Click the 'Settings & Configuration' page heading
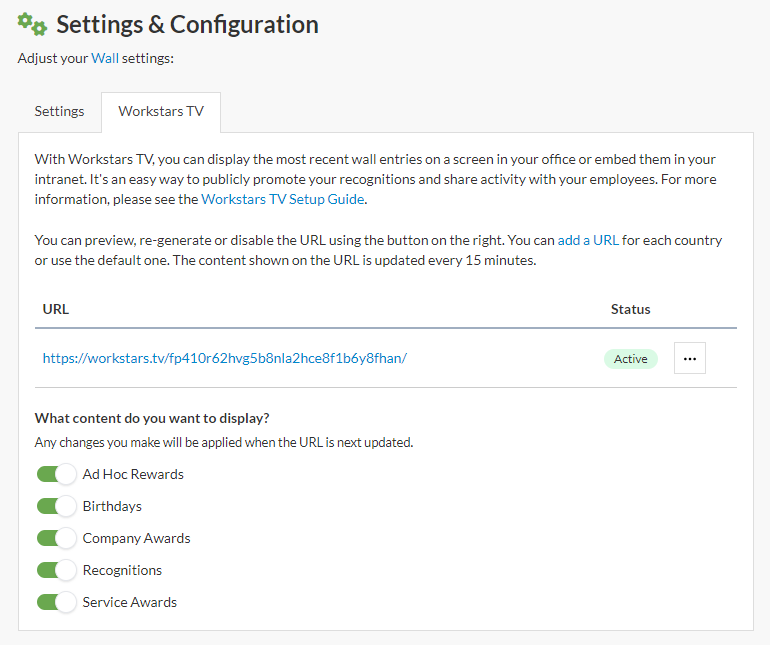Screen dimensions: 770x645 [187, 25]
